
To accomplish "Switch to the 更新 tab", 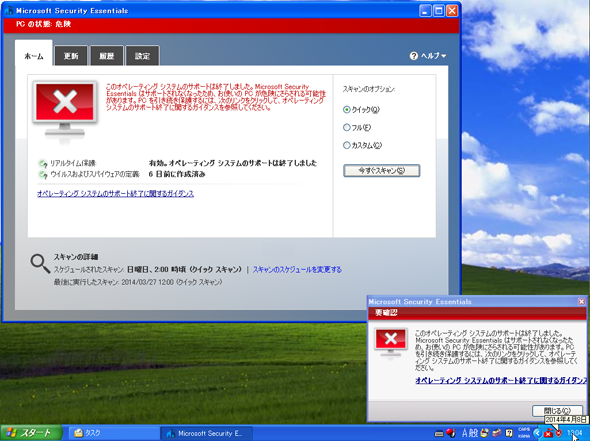I will pos(71,56).
